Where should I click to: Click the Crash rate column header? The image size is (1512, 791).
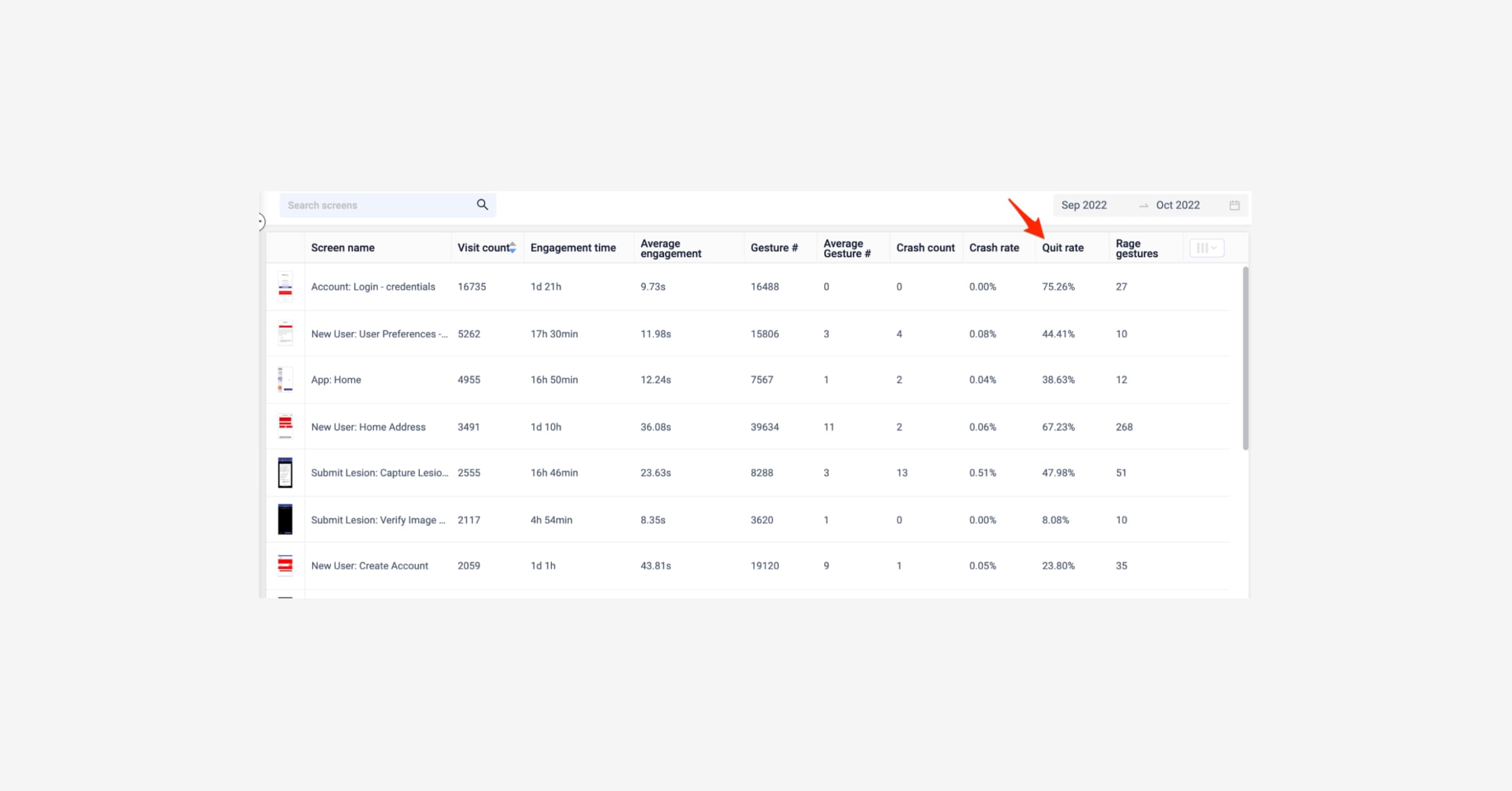(x=993, y=248)
